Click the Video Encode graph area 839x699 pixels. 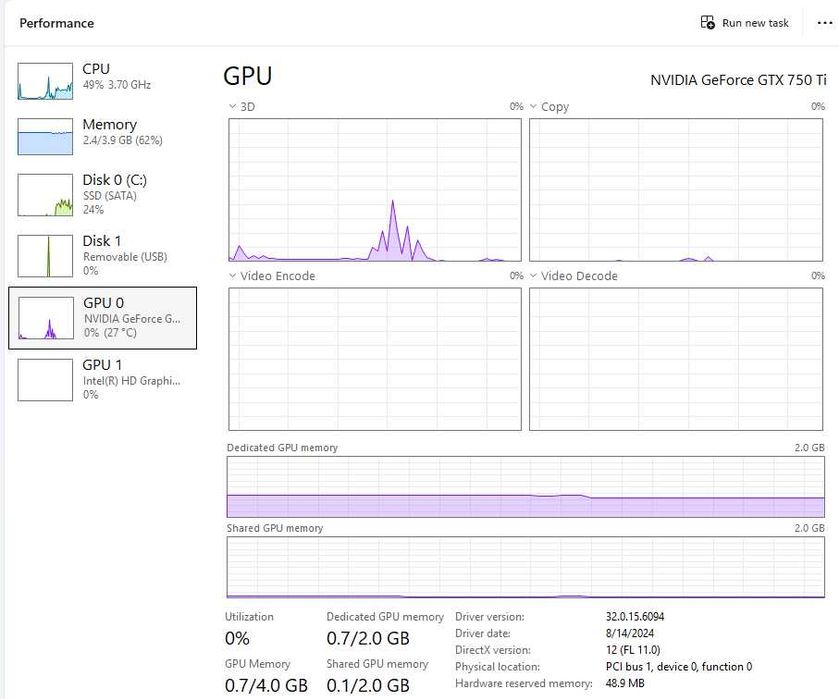(x=375, y=359)
